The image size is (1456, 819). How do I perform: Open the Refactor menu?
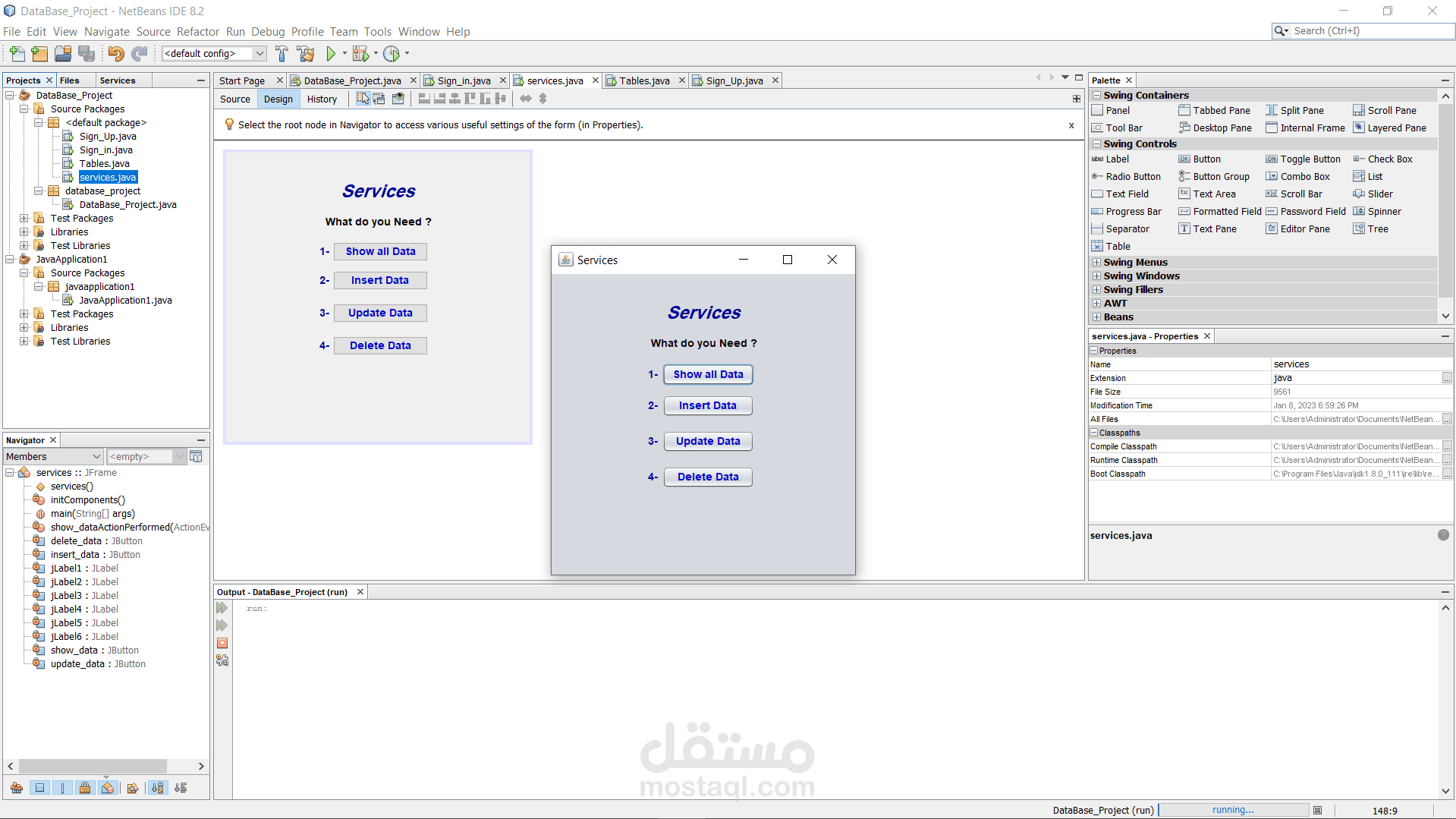198,32
